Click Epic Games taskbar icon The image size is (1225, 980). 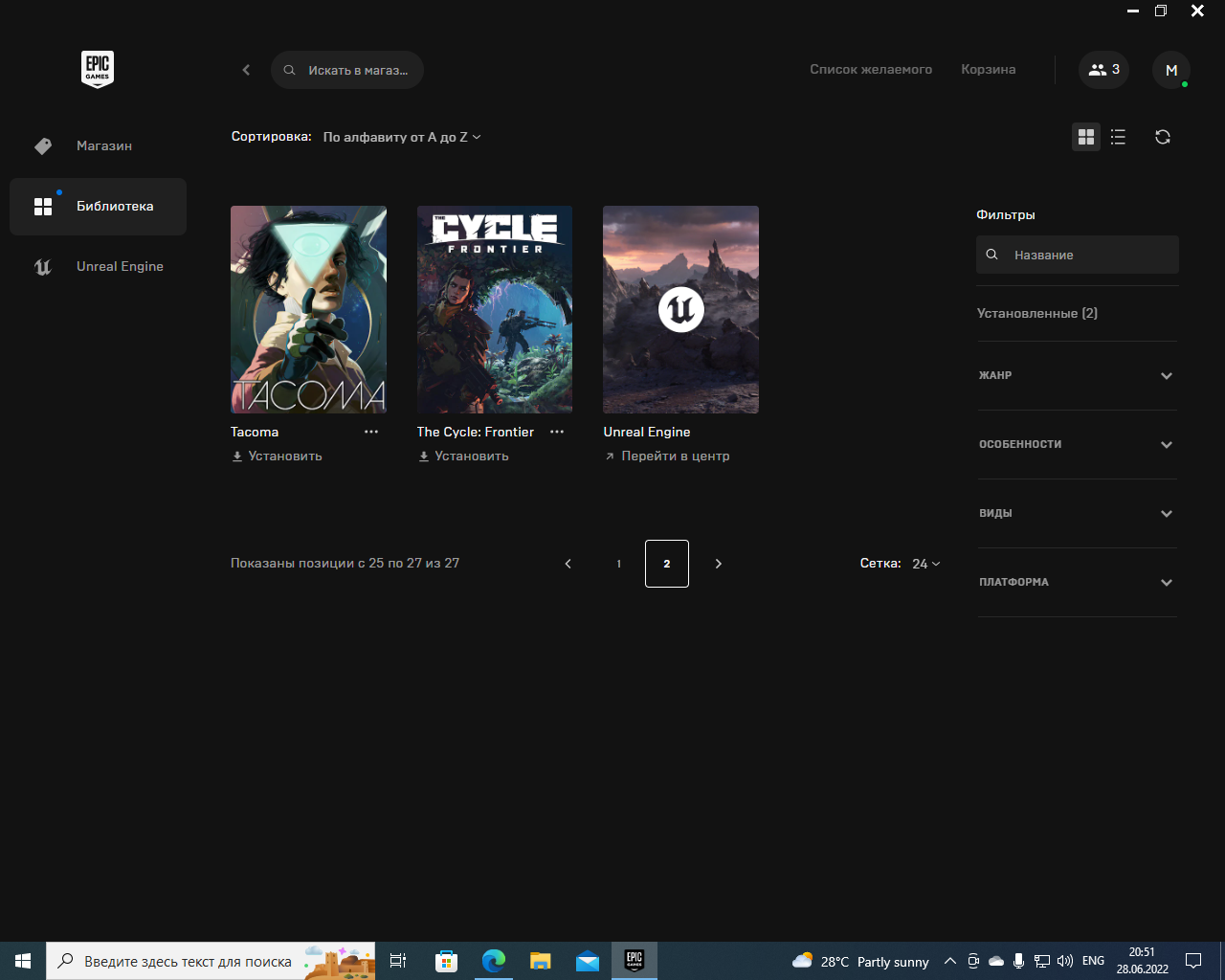click(x=635, y=961)
